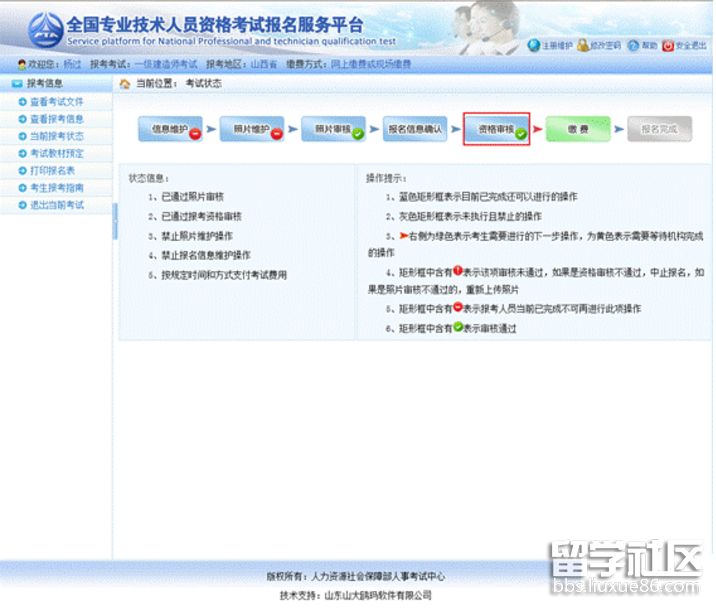Click the 信息维护 step box
716x608 pixels.
coord(170,129)
